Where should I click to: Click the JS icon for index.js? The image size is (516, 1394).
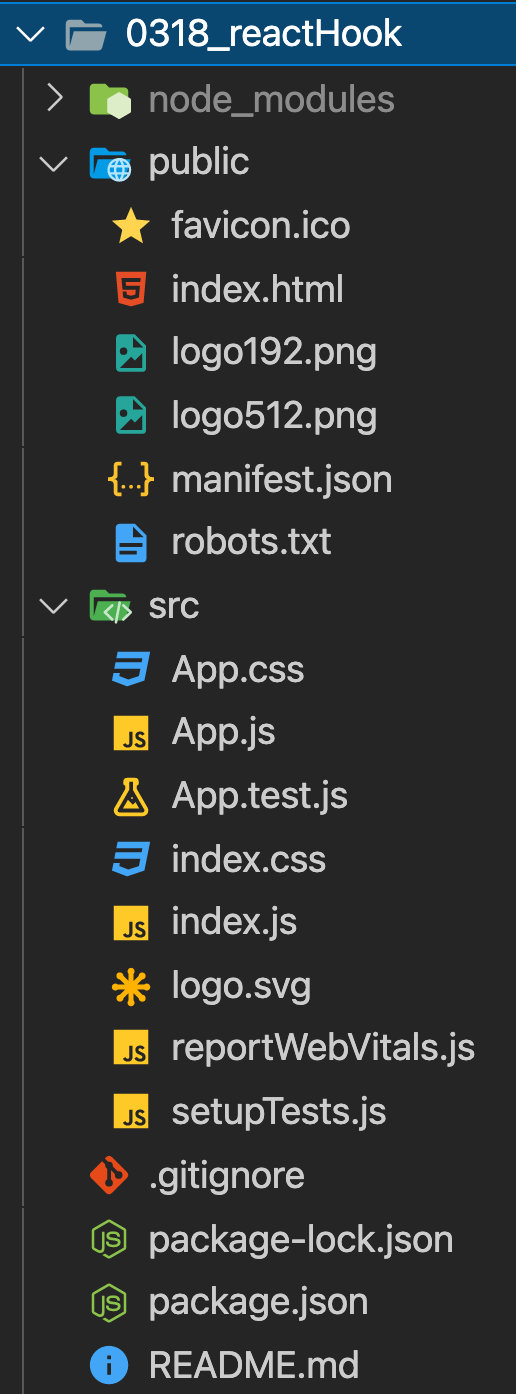(131, 923)
